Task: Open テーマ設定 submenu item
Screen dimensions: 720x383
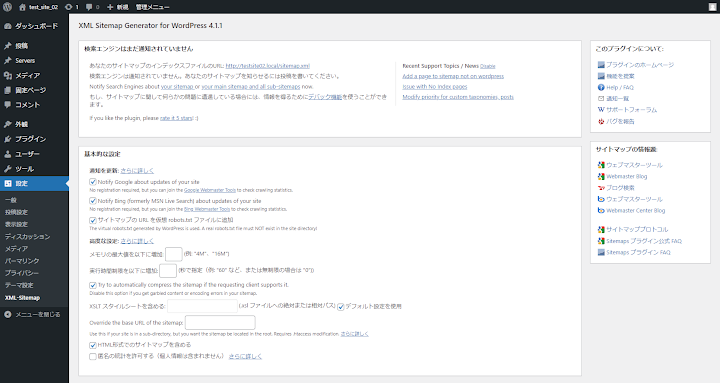Action: [19, 285]
